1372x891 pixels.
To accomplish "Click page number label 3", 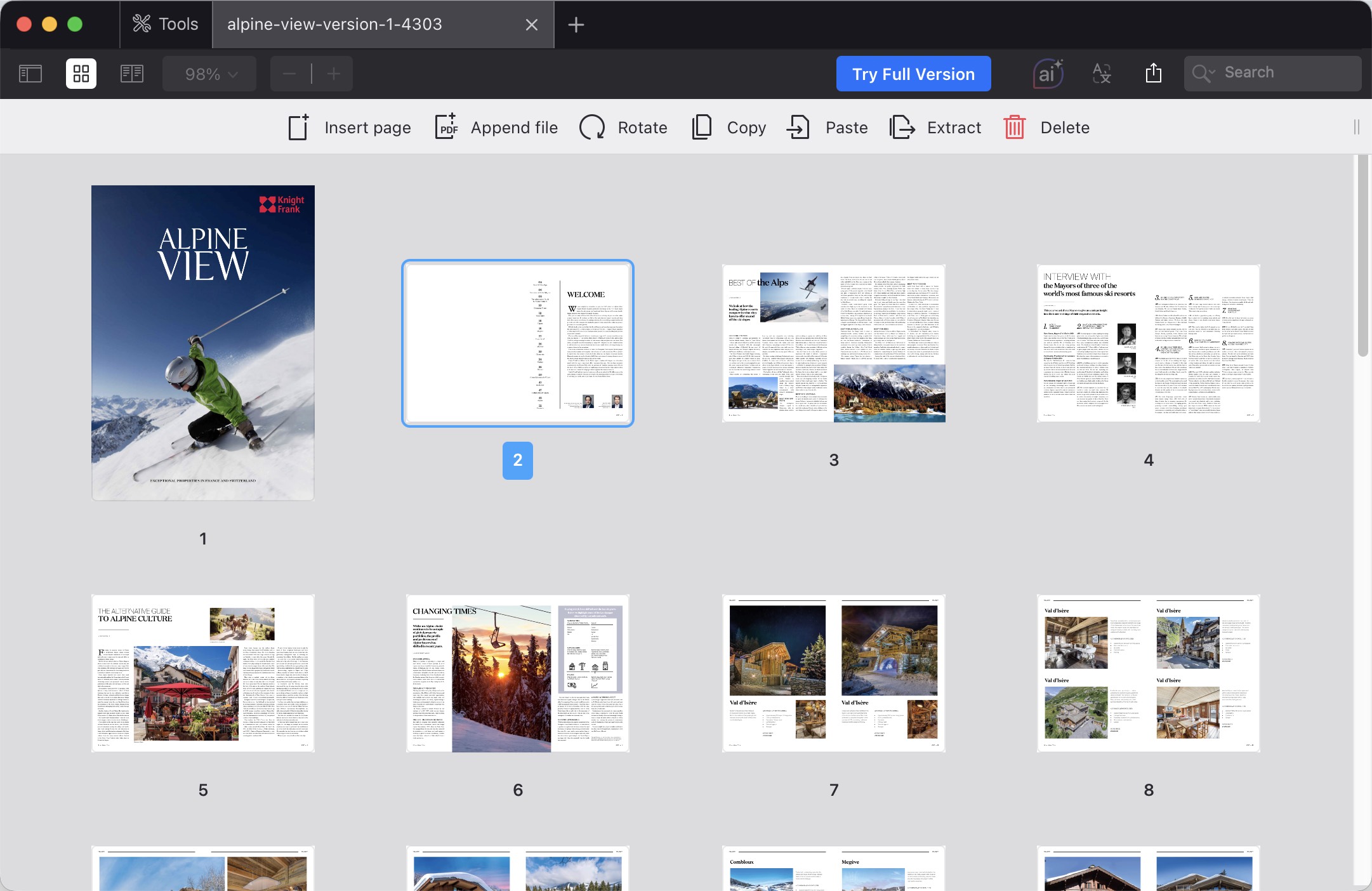I will coord(834,460).
